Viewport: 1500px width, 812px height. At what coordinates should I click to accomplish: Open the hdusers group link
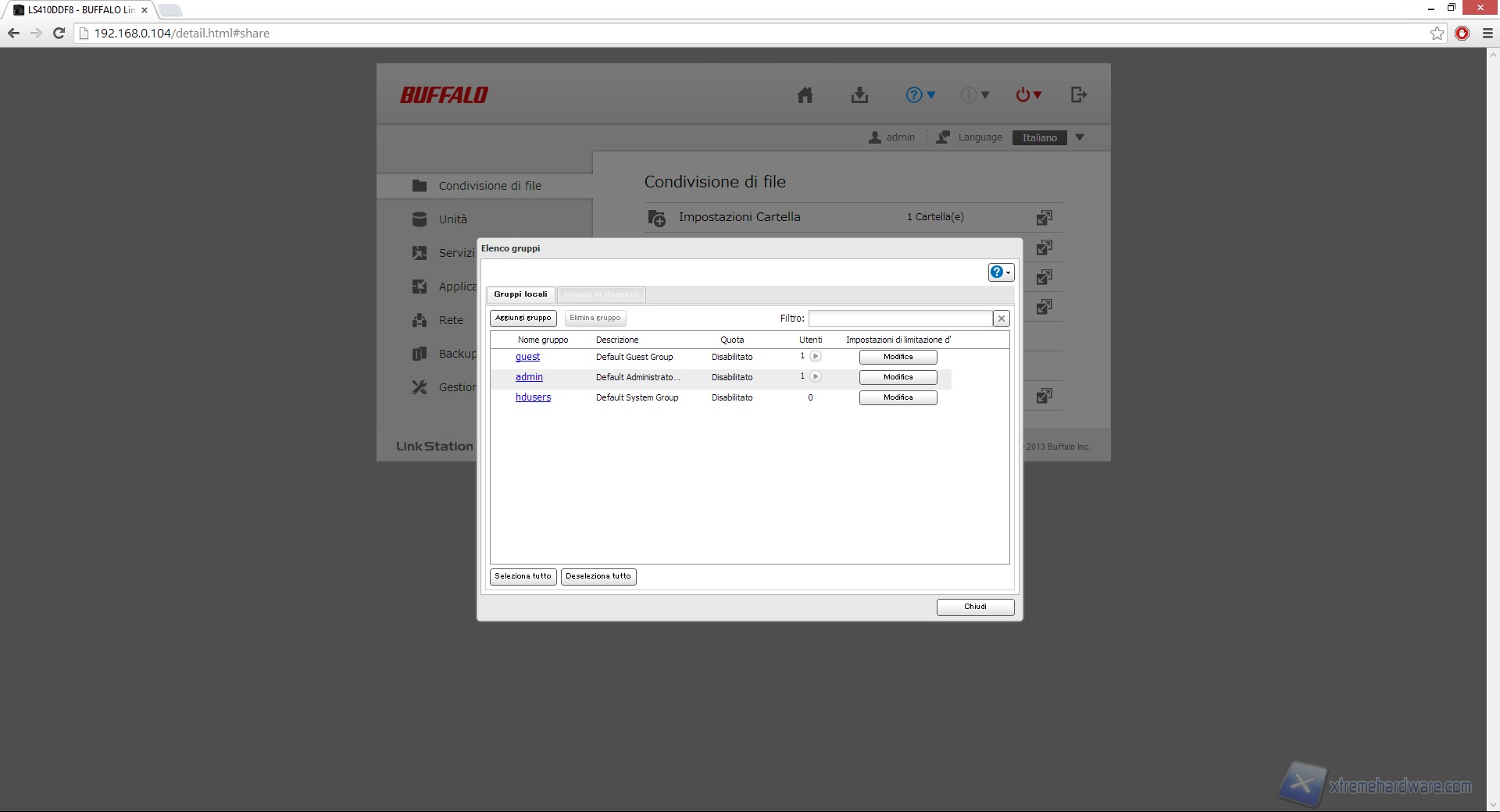coord(533,397)
